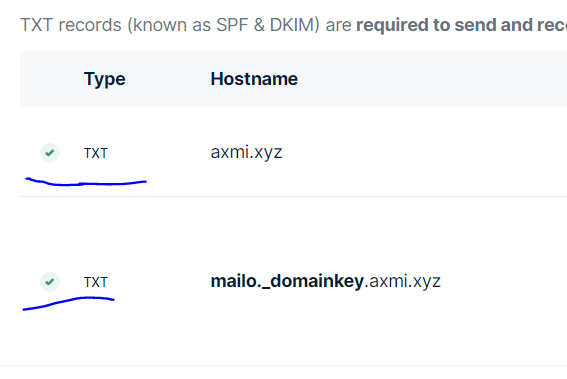The width and height of the screenshot is (567, 379).
Task: Click the word DKIM in the description
Action: point(293,25)
